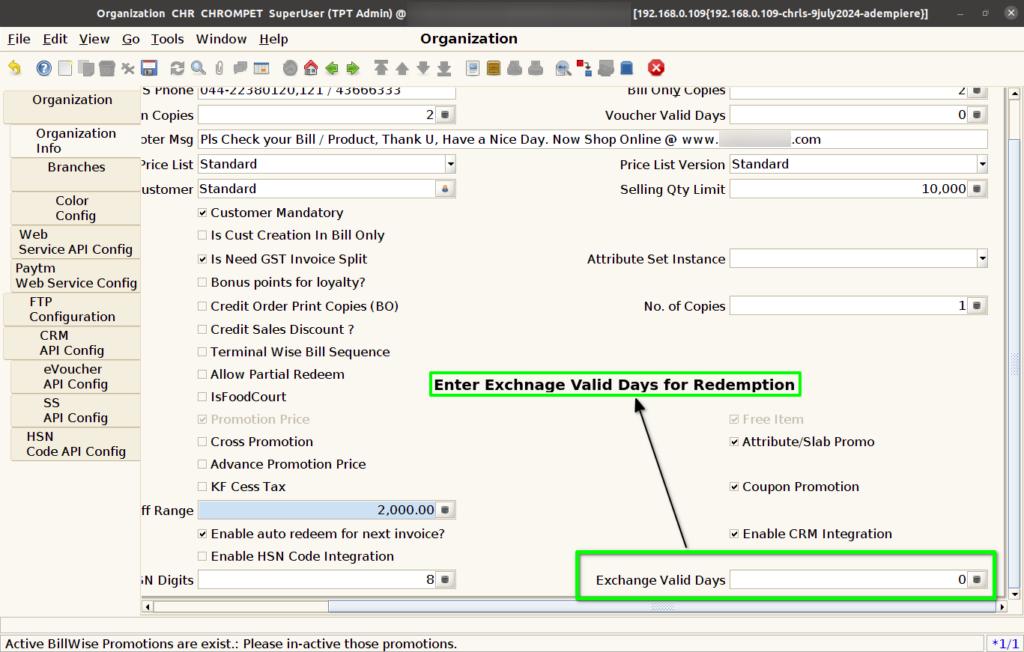Viewport: 1024px width, 652px height.
Task: Check Terminal Wise Bill Sequence
Action: (x=202, y=351)
